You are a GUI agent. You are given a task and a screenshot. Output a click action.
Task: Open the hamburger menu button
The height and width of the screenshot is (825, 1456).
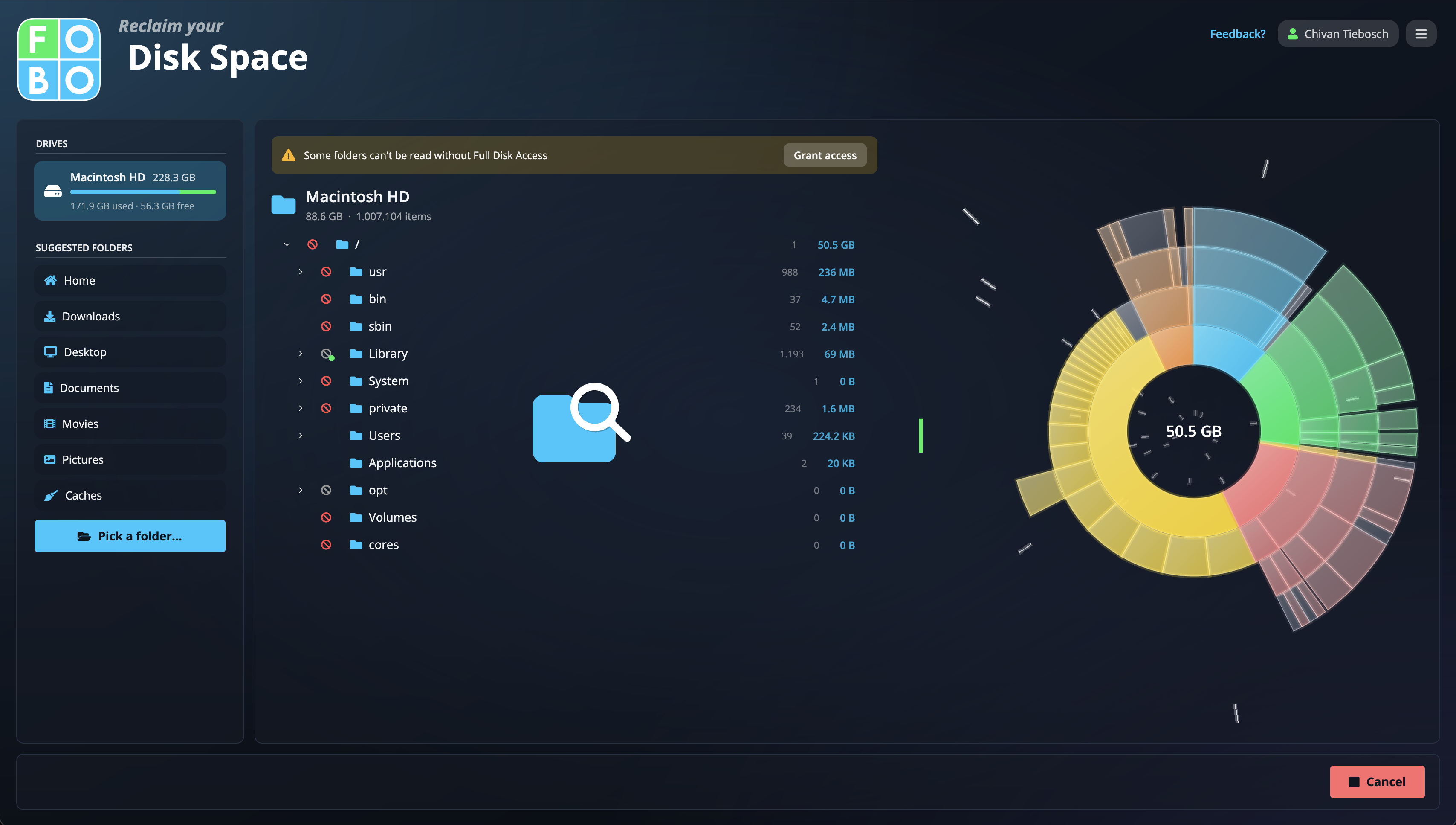coord(1420,34)
